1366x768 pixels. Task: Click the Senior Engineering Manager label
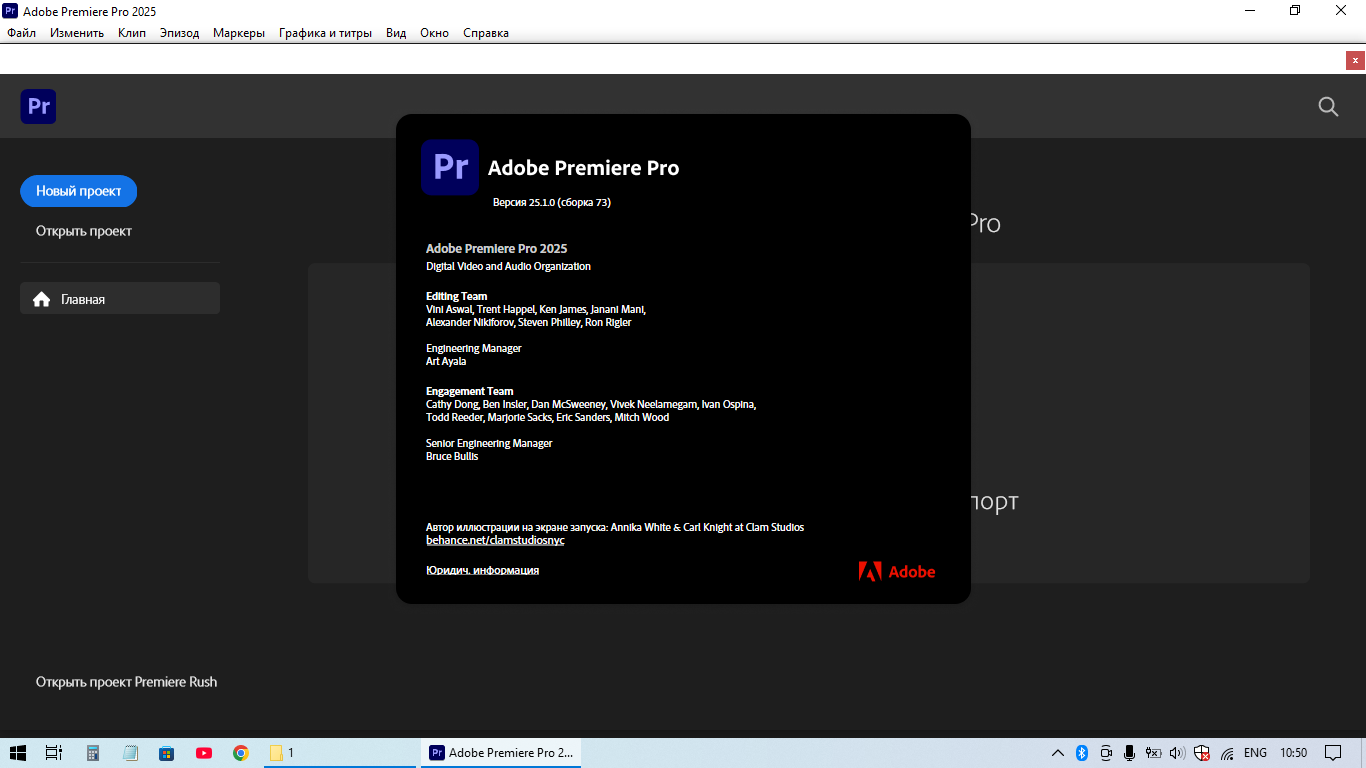click(x=489, y=443)
